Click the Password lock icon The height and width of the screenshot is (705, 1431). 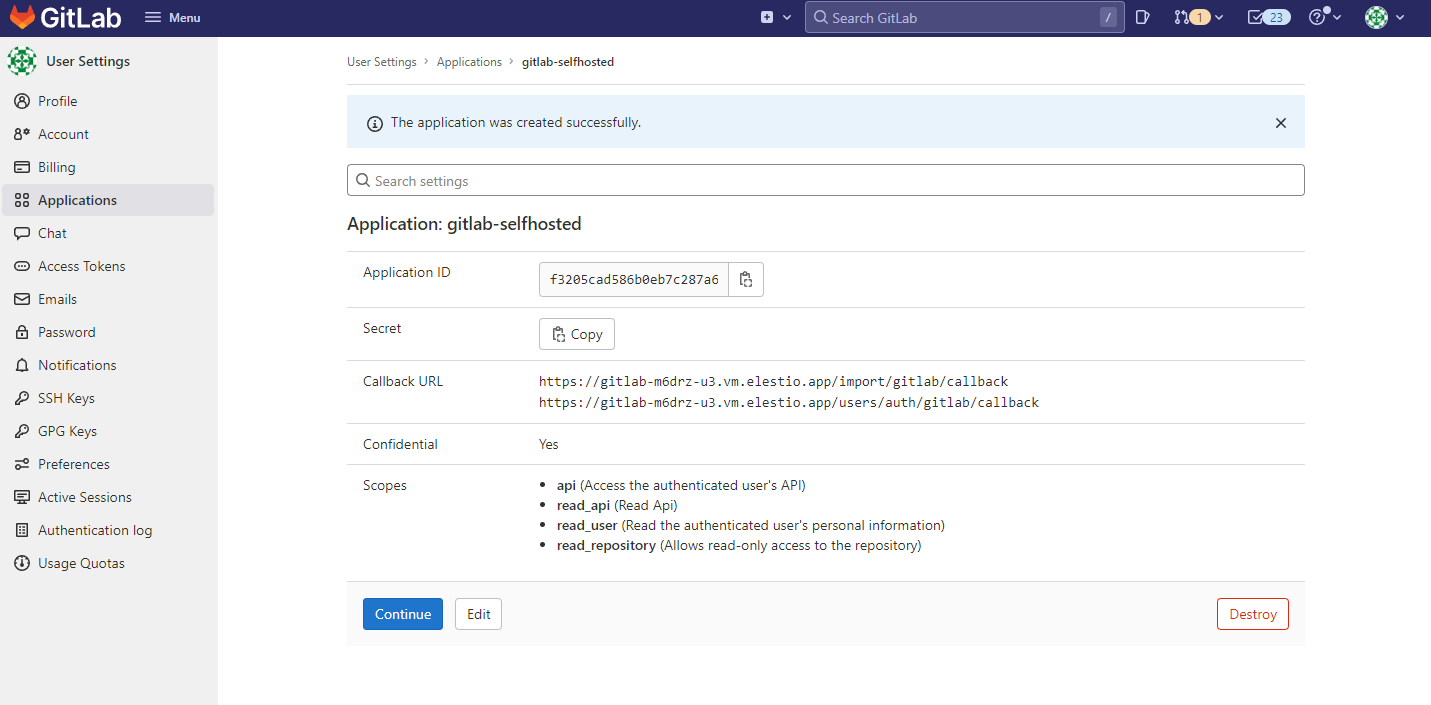pyautogui.click(x=22, y=332)
